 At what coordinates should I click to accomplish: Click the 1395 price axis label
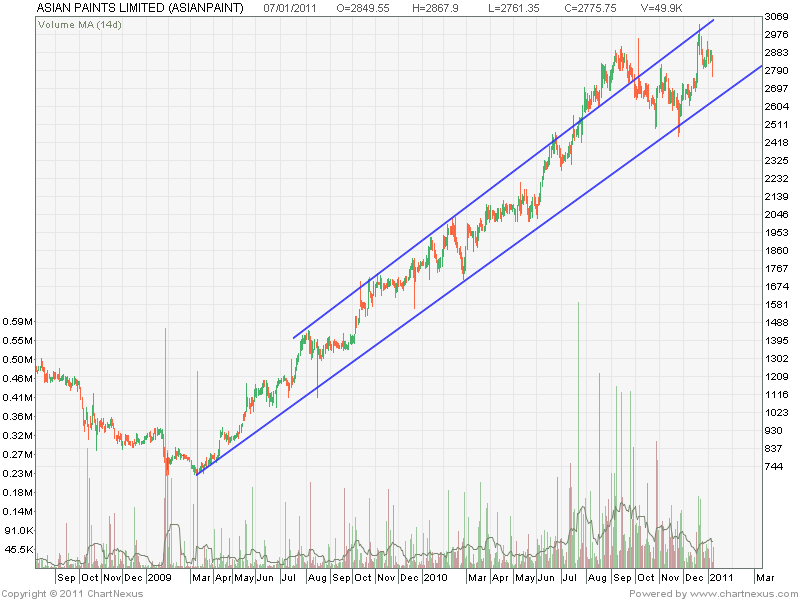(776, 340)
